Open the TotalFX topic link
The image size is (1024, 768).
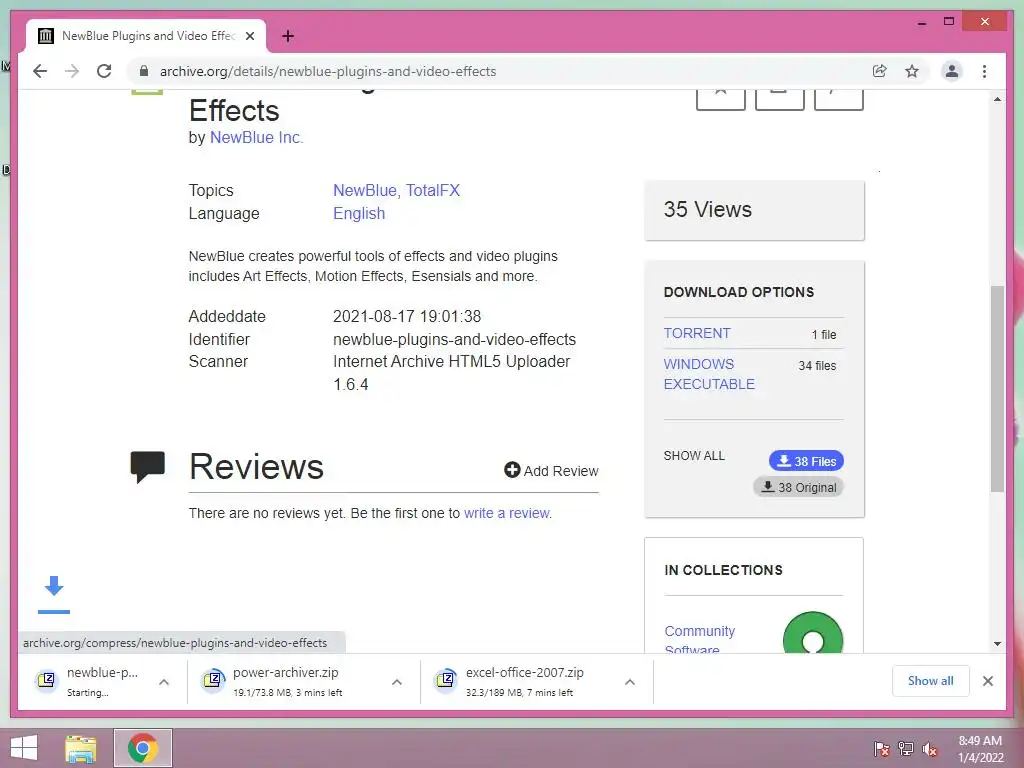[432, 190]
